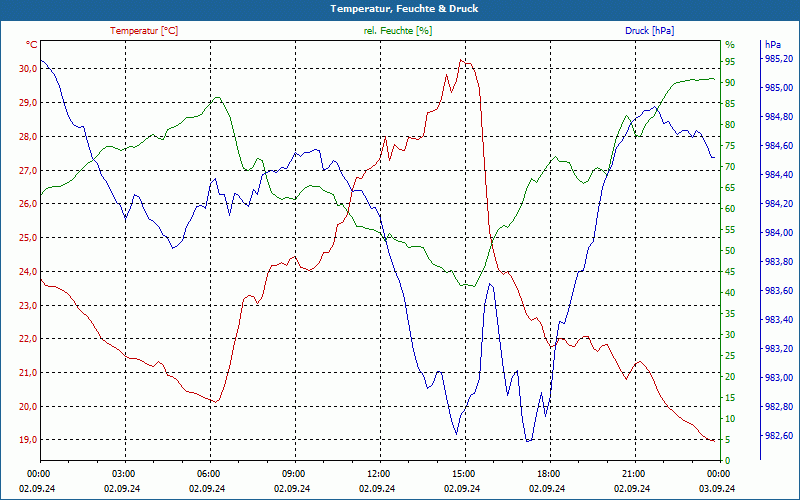The width and height of the screenshot is (800, 500).
Task: Click the 03:00 time axis label
Action: tap(122, 474)
